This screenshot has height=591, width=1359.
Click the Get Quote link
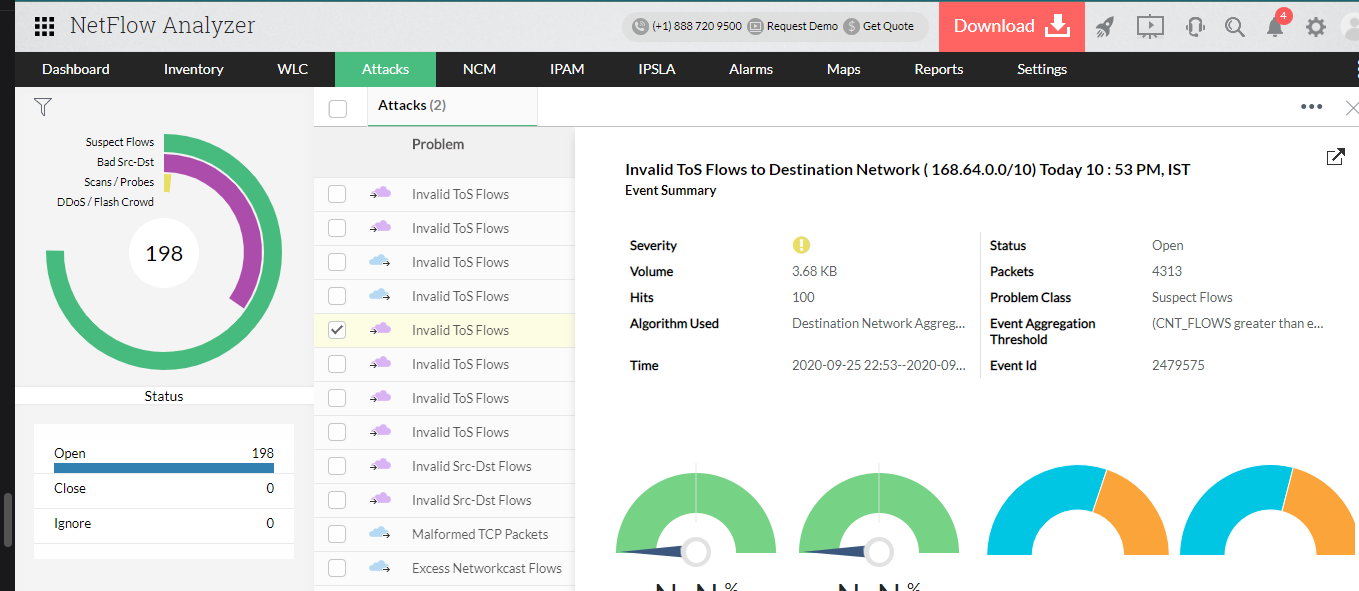tap(888, 26)
